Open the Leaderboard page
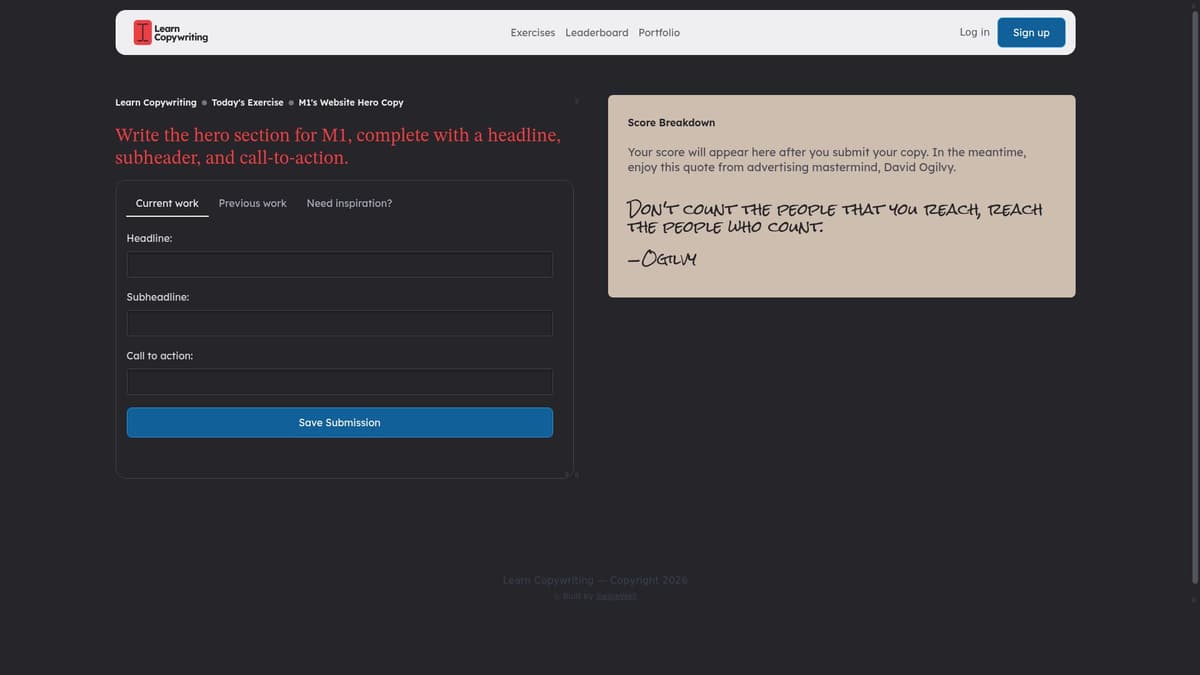The image size is (1200, 675). pos(596,32)
